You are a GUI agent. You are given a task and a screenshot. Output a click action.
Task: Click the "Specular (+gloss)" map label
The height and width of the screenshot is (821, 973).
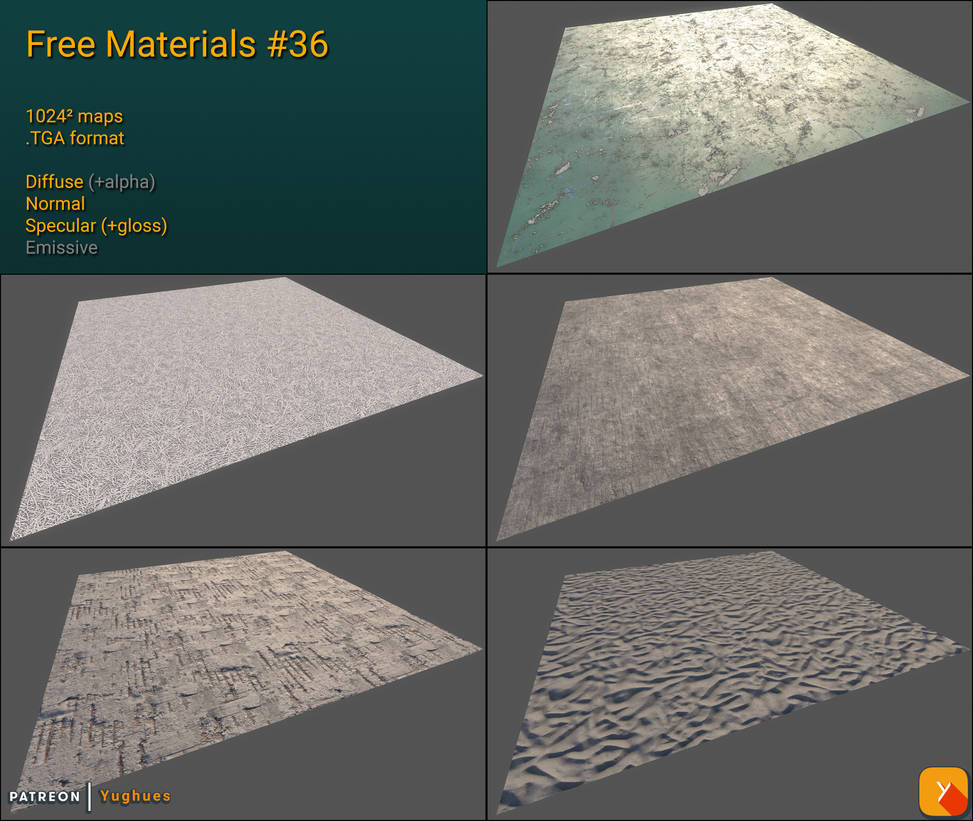tap(96, 226)
